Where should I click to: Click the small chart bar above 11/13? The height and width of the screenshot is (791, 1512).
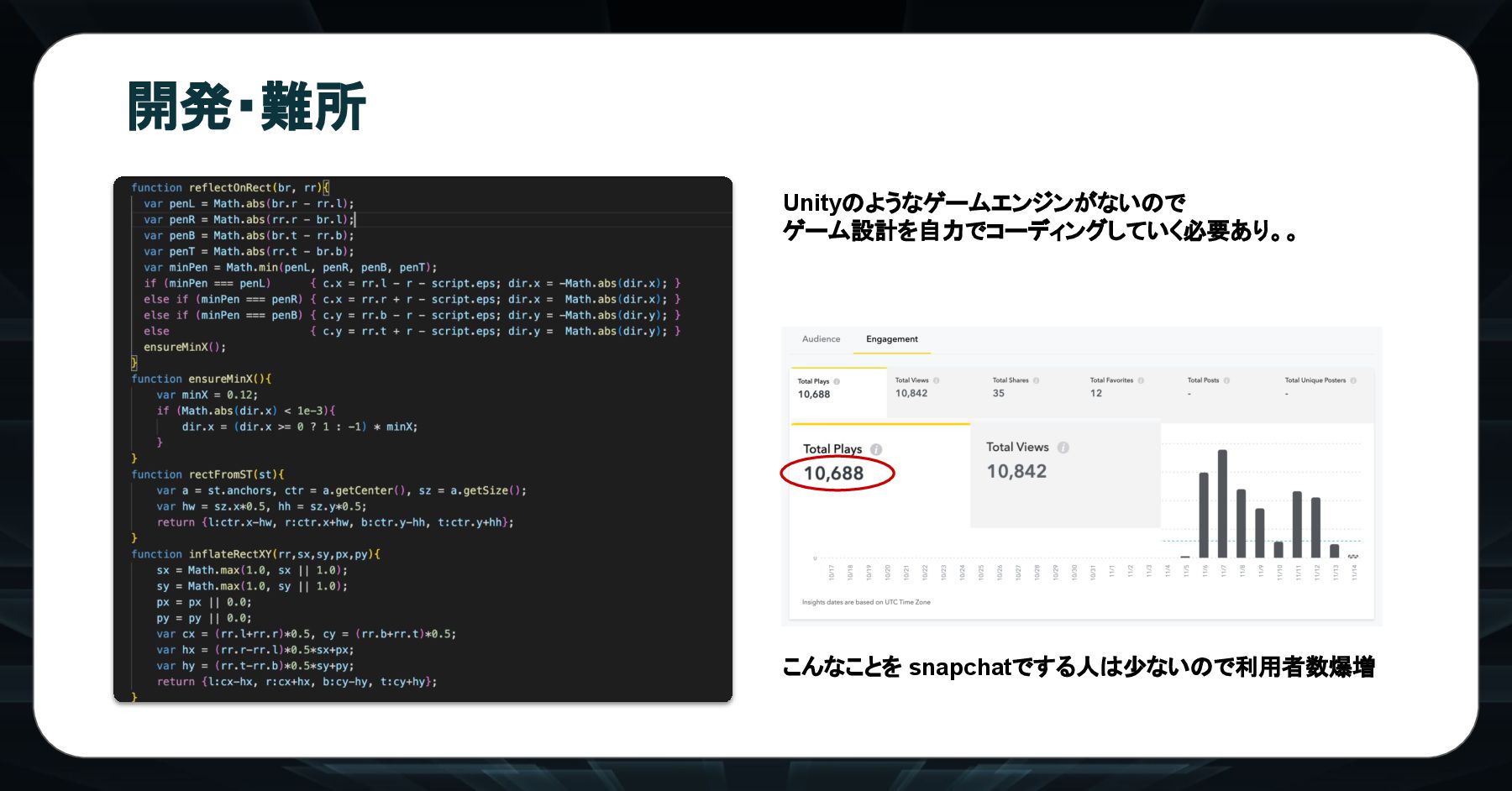1335,551
